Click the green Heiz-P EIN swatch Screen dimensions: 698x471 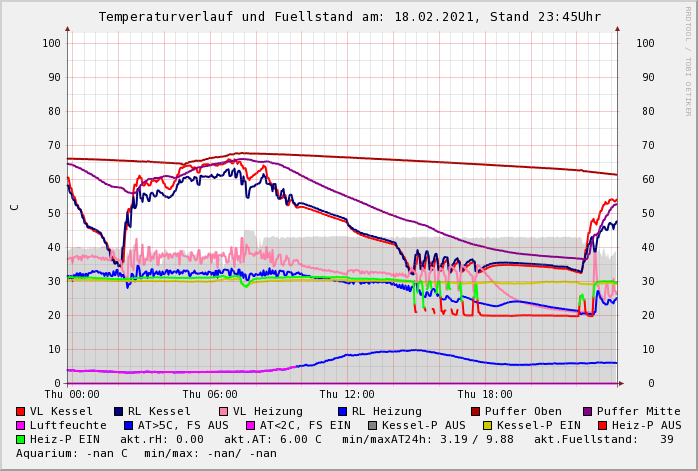coord(21,439)
